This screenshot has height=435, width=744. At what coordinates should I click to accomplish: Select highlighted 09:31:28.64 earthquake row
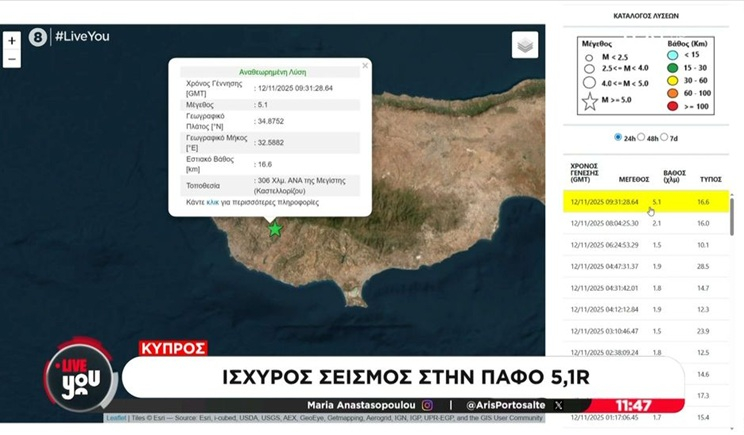point(640,202)
